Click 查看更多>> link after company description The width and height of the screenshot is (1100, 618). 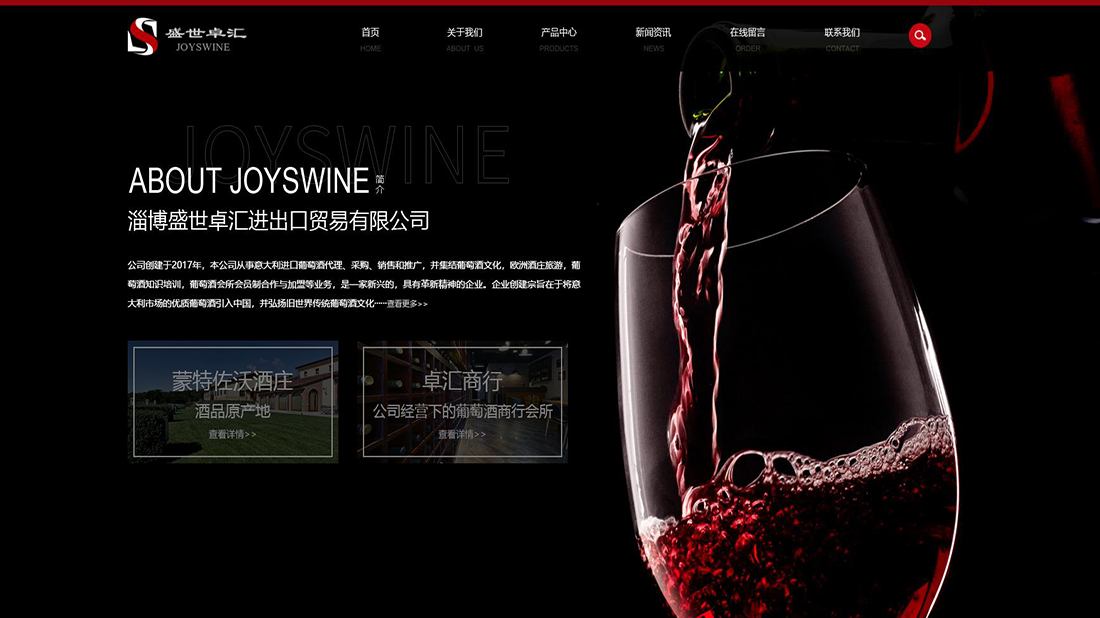(407, 304)
